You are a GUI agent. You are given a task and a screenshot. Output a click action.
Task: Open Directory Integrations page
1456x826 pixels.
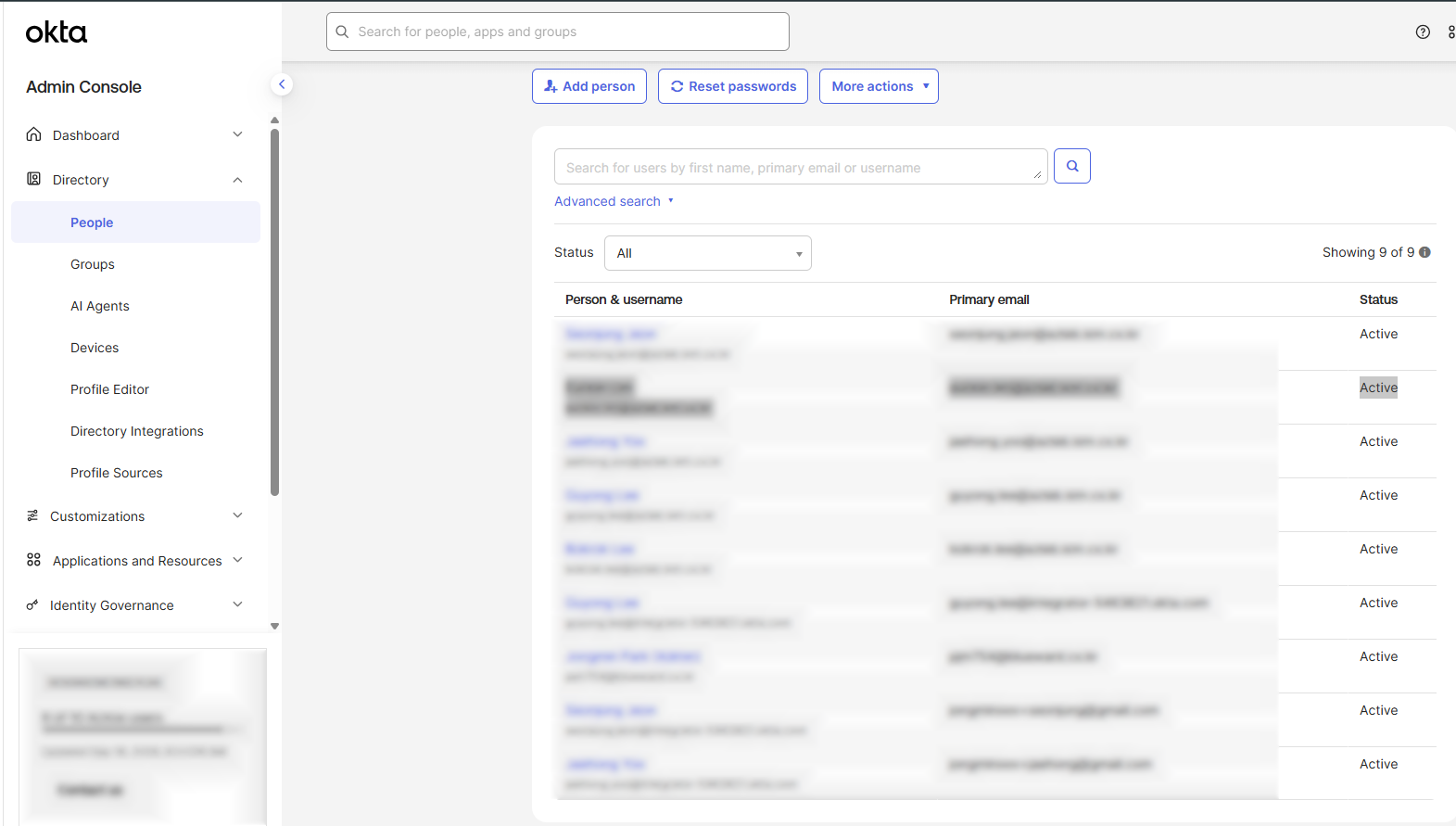137,431
